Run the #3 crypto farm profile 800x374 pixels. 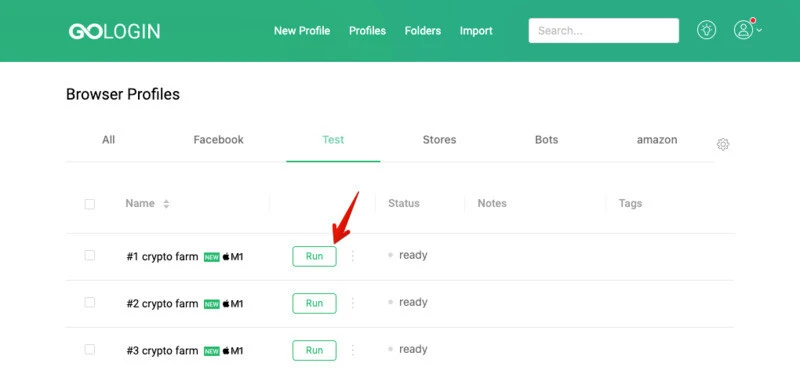pos(314,351)
